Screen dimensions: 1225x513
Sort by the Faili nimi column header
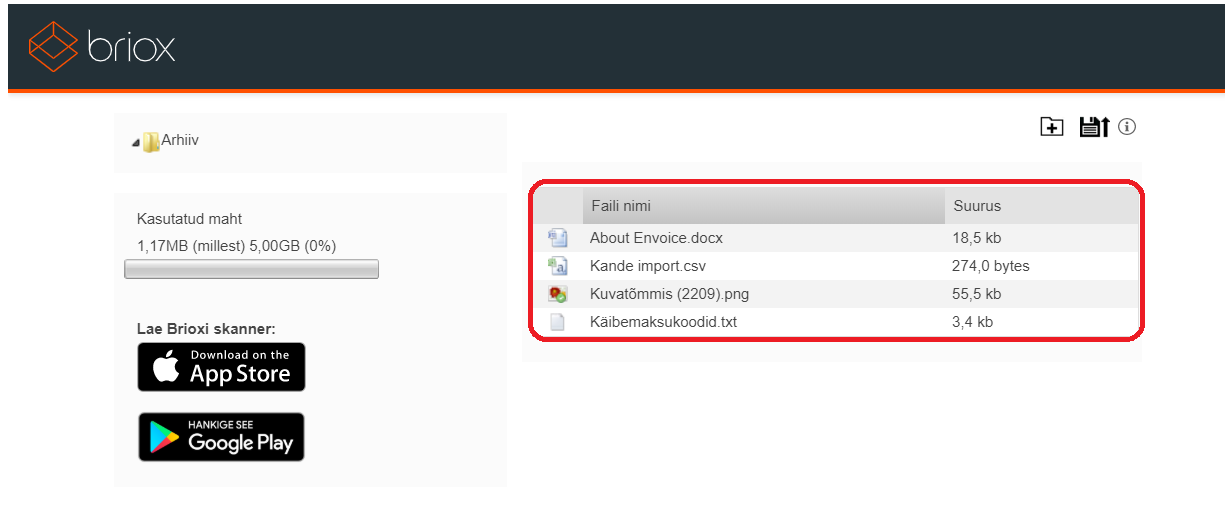click(763, 206)
